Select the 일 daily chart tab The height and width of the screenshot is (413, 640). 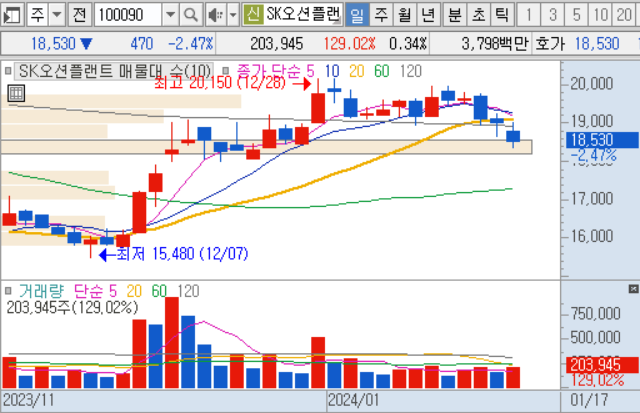(357, 15)
